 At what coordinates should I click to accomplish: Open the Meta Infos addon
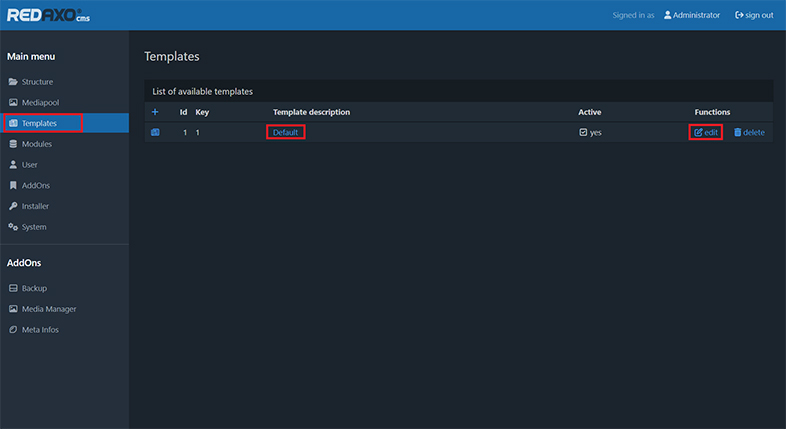(x=40, y=330)
